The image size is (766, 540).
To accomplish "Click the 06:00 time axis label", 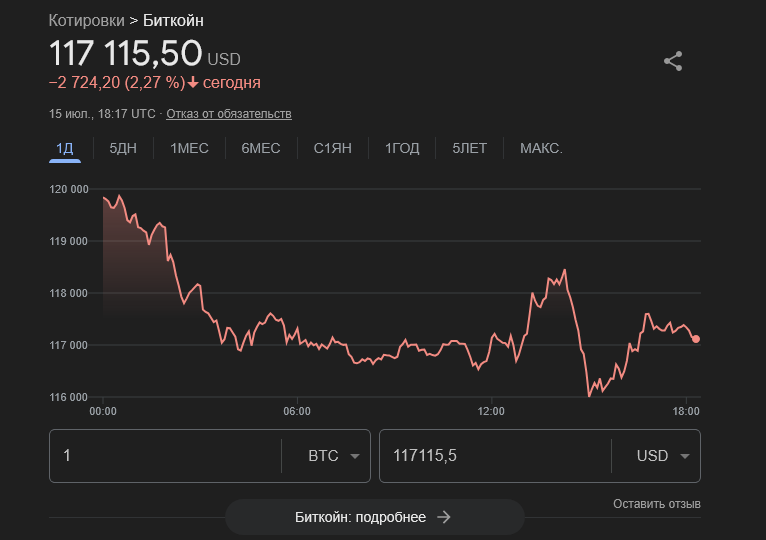I will (x=297, y=411).
